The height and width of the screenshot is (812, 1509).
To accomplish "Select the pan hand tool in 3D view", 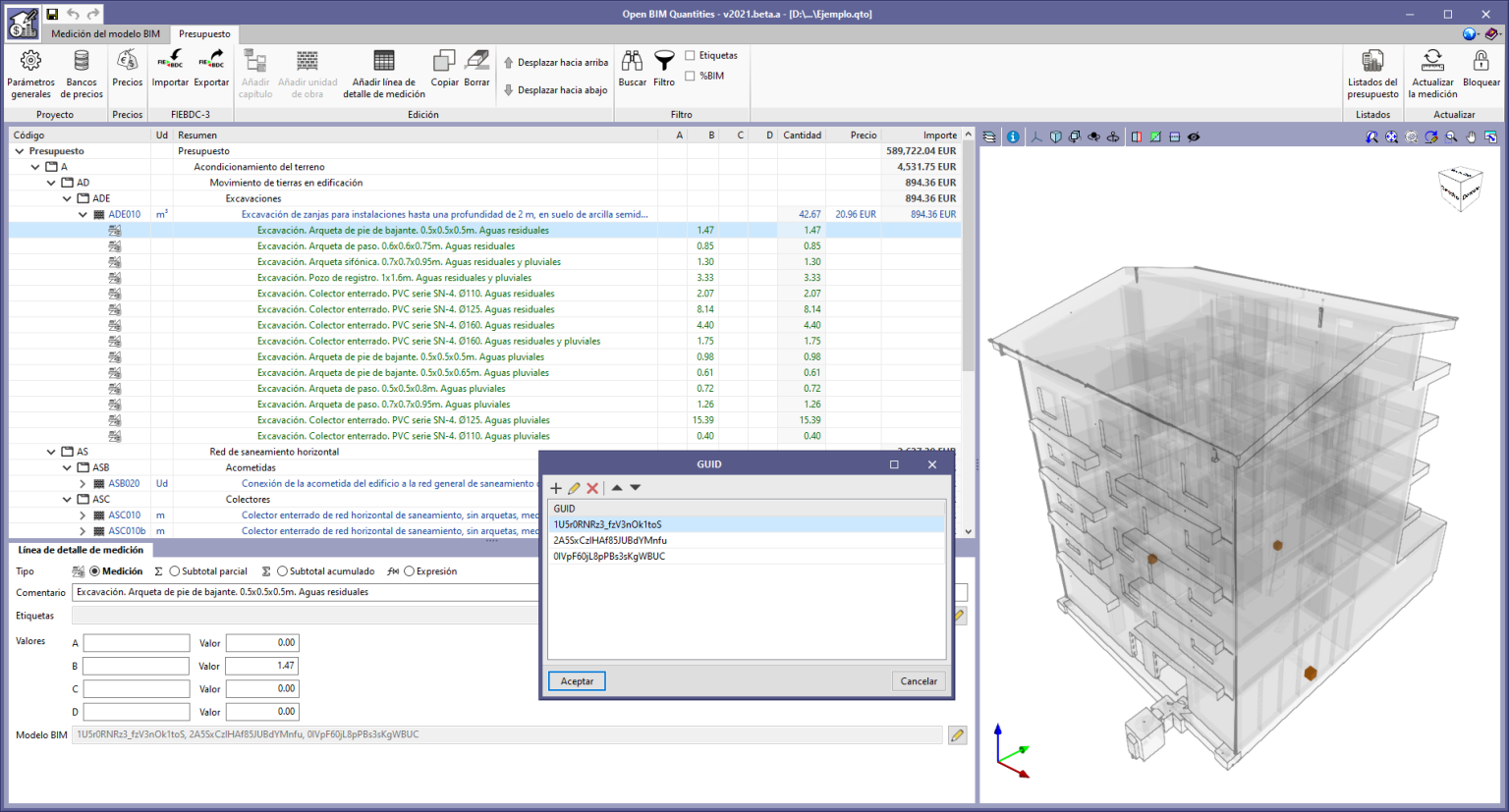I will 1471,136.
